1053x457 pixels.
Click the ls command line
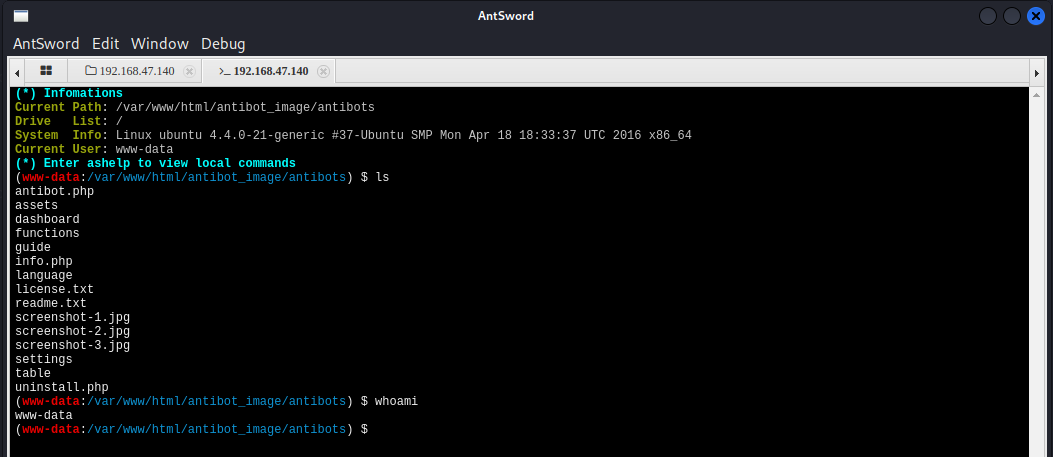202,178
